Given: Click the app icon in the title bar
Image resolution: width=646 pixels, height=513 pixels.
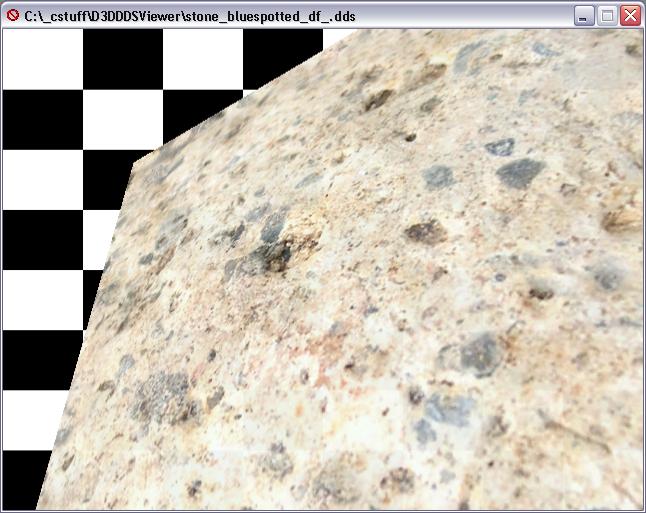Looking at the screenshot, I should 13,16.
